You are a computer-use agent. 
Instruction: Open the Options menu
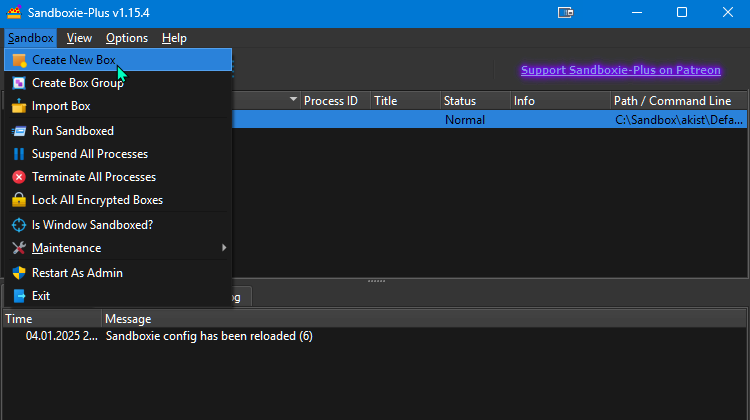coord(127,38)
